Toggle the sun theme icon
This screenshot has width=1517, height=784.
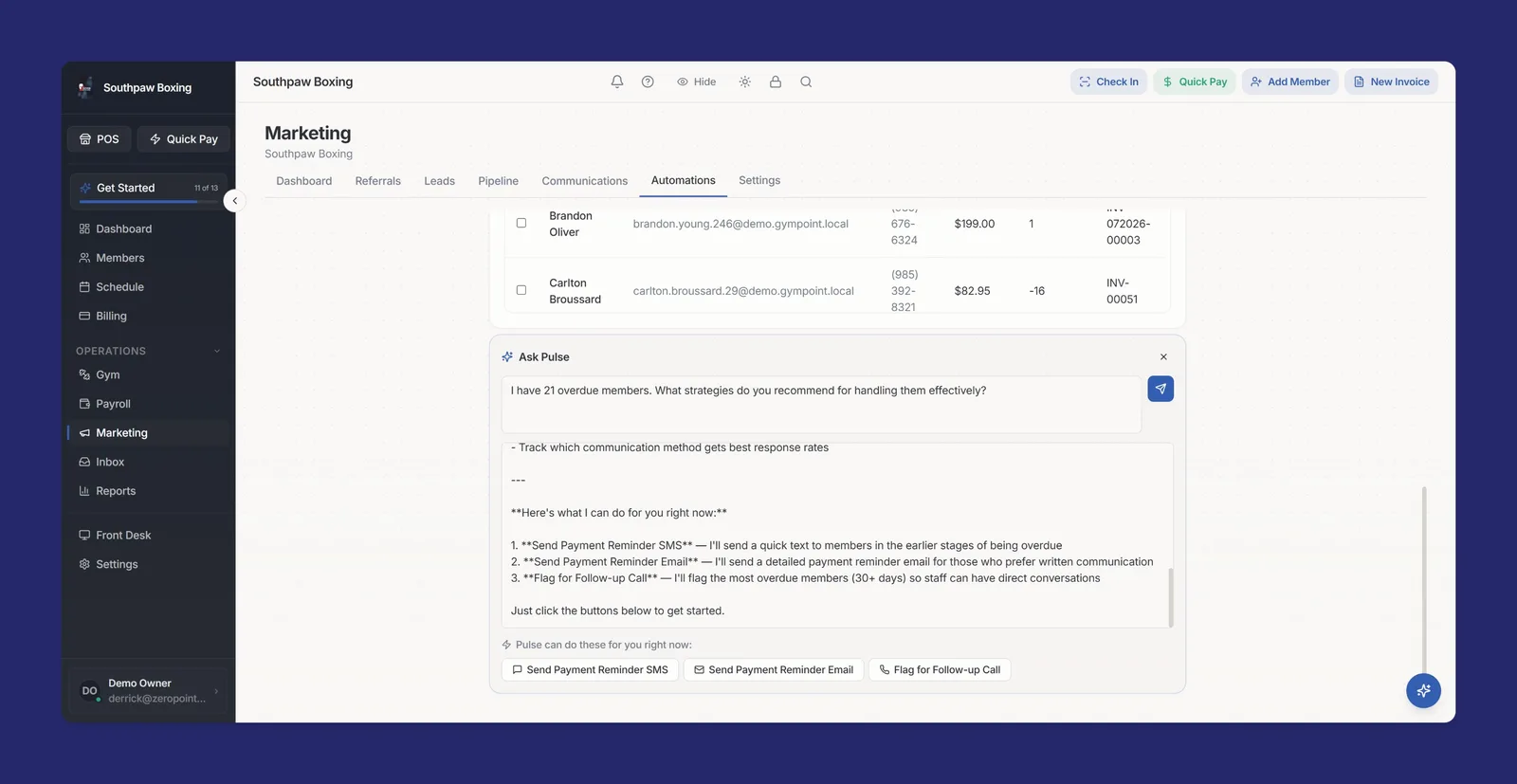coord(745,82)
